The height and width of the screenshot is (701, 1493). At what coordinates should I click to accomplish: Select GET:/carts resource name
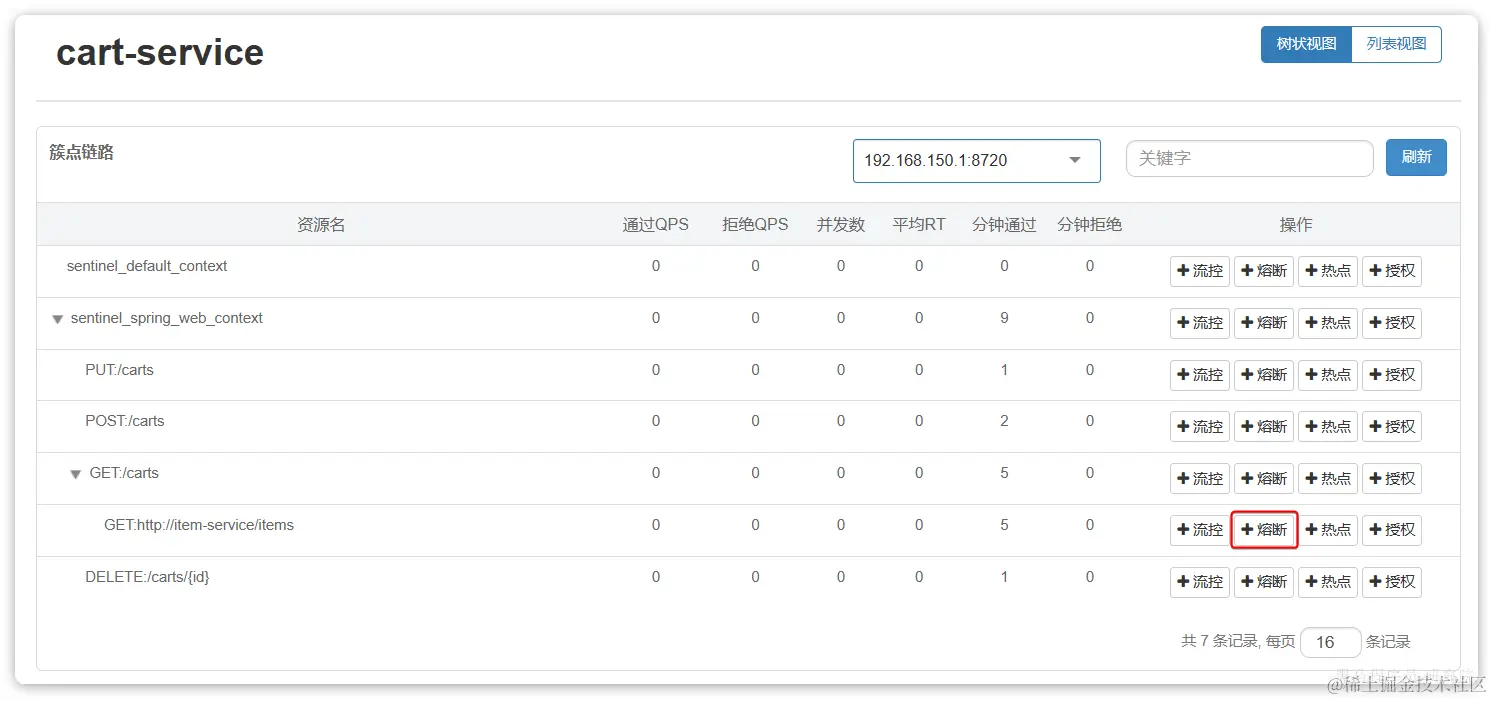pyautogui.click(x=124, y=473)
